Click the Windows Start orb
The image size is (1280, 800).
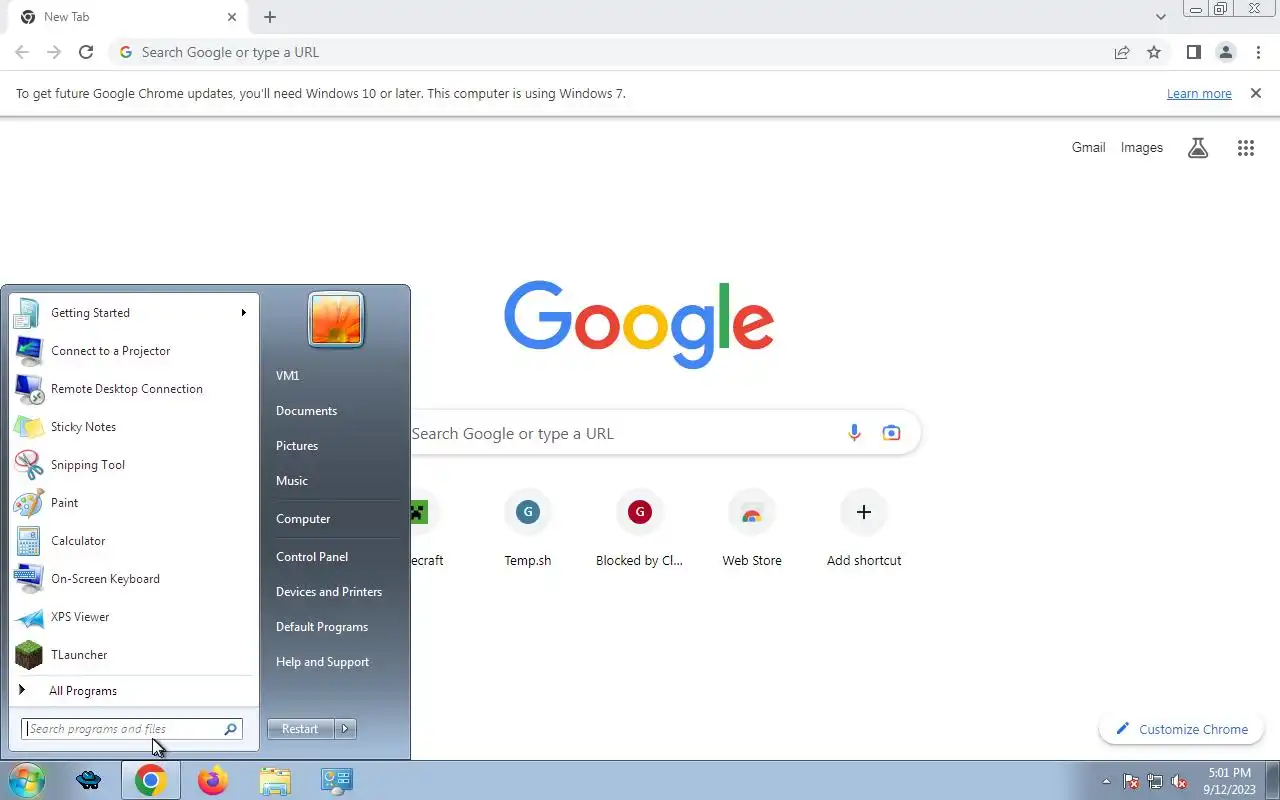coord(26,780)
